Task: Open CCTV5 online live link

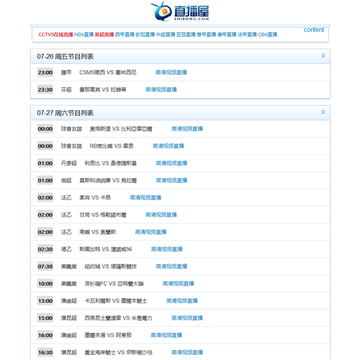Action: coord(55,34)
